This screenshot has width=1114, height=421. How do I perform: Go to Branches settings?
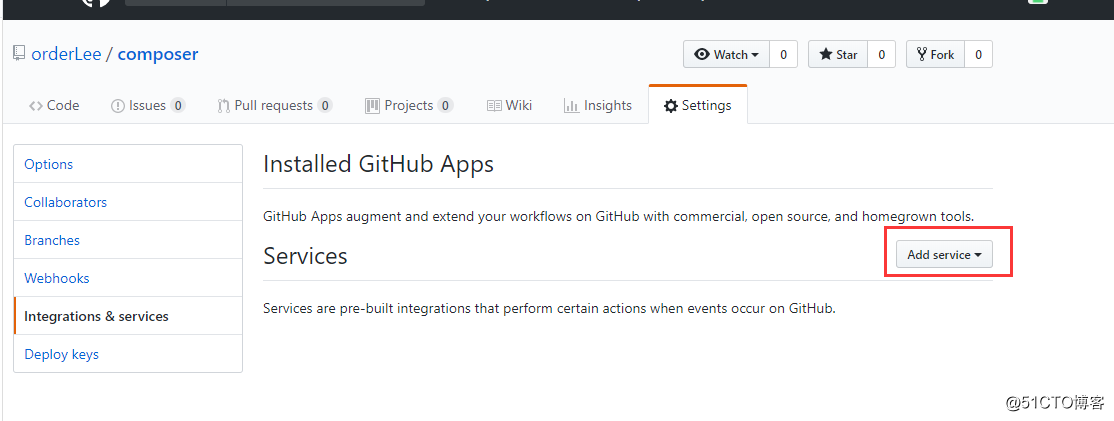pos(128,240)
